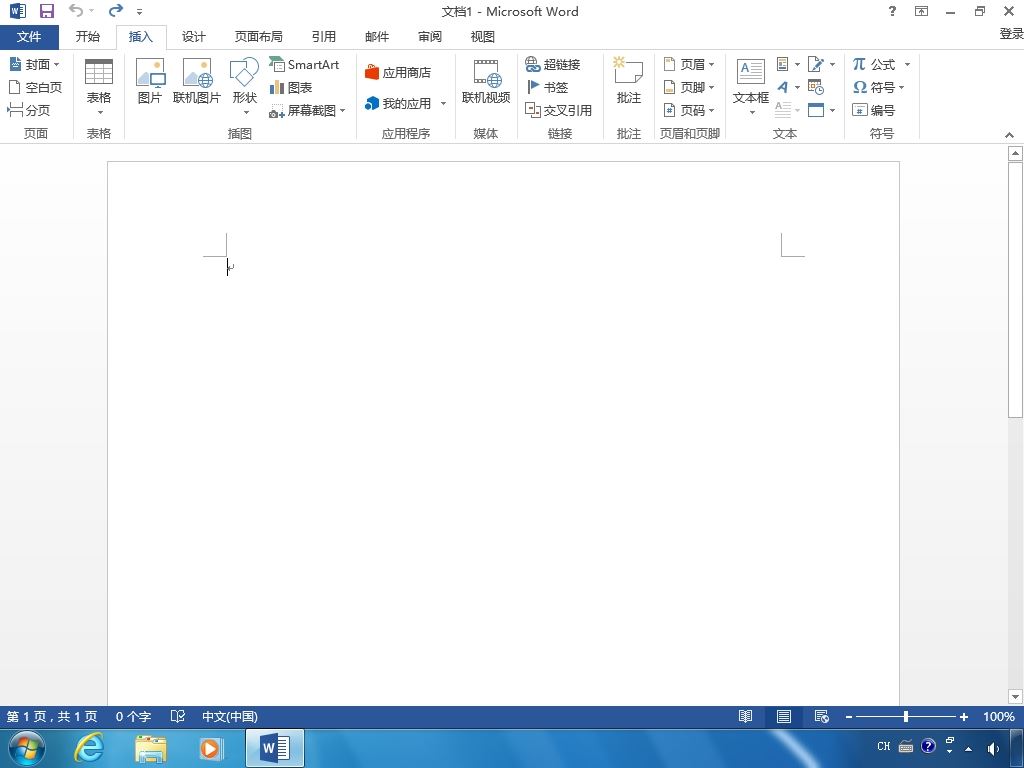Insert a hyperlink (超链接)
1024x768 pixels.
552,64
